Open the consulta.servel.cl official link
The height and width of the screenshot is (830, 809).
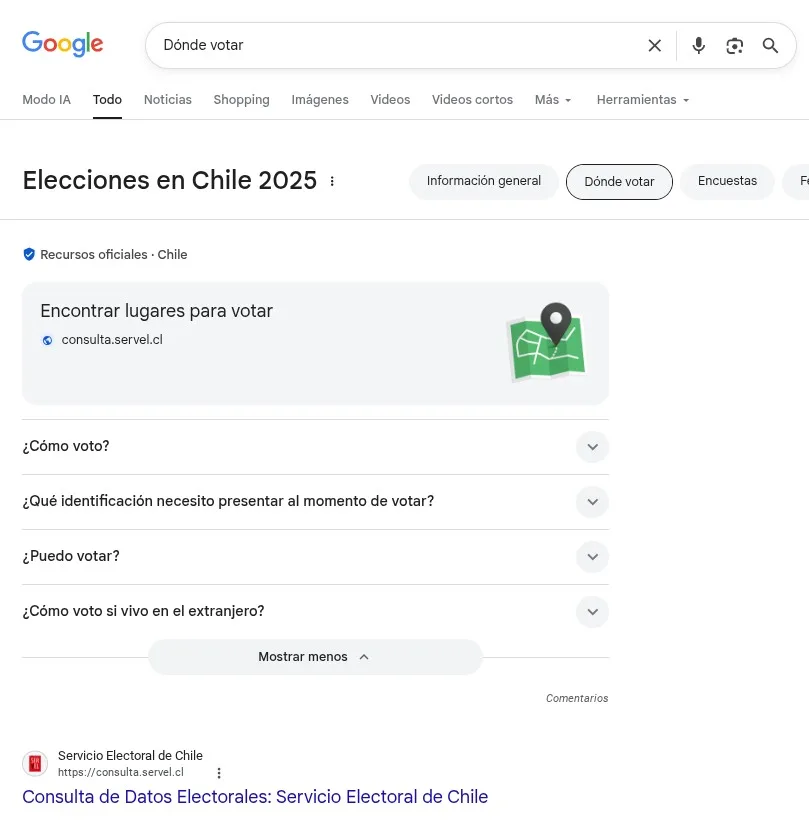tap(112, 340)
